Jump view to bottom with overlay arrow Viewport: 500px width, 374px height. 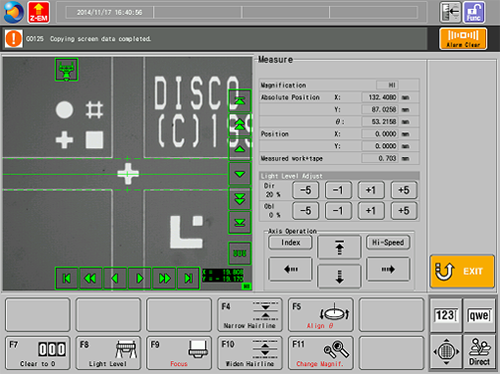point(240,223)
